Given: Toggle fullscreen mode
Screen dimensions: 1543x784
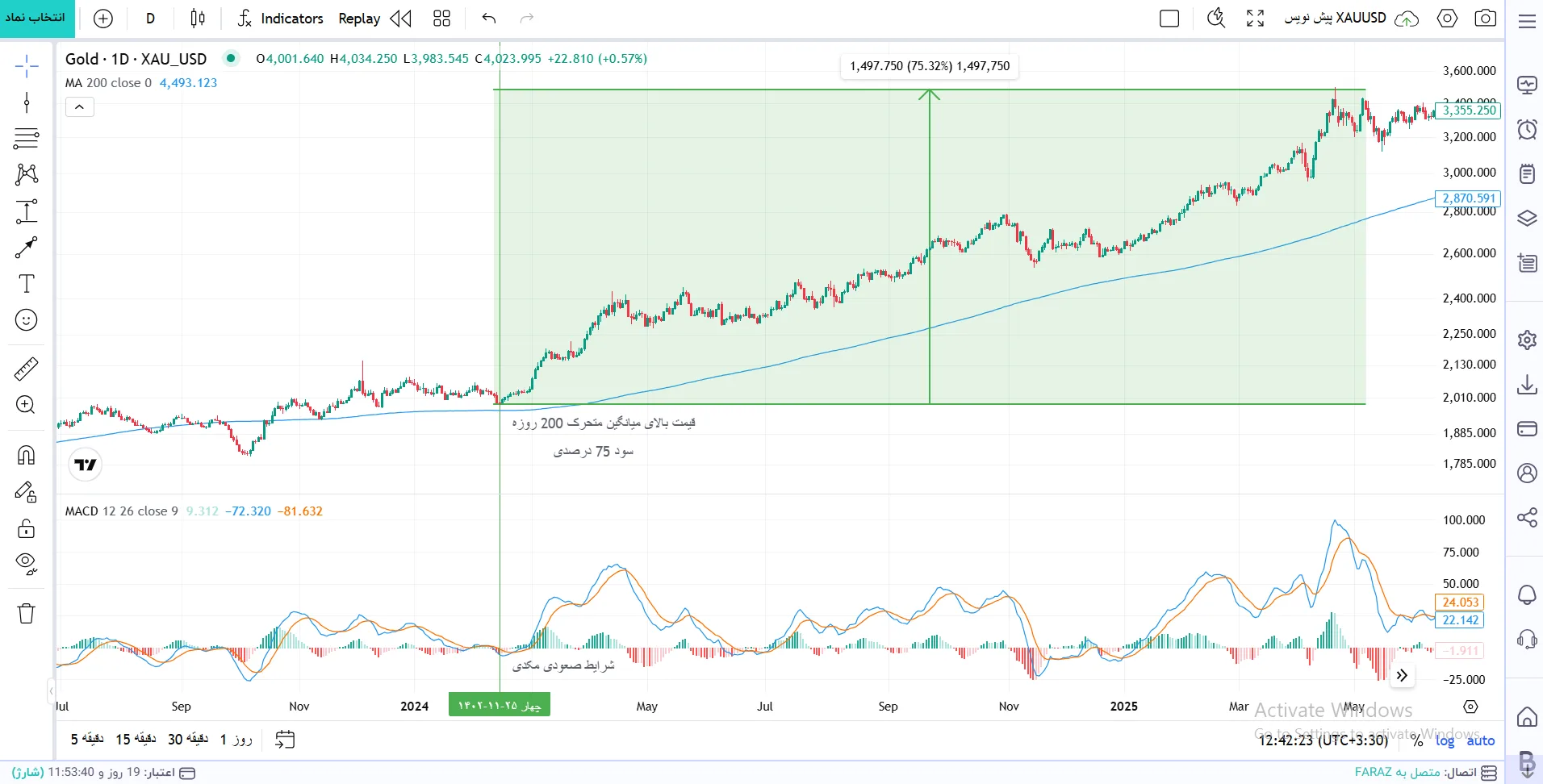Looking at the screenshot, I should pos(1255,19).
